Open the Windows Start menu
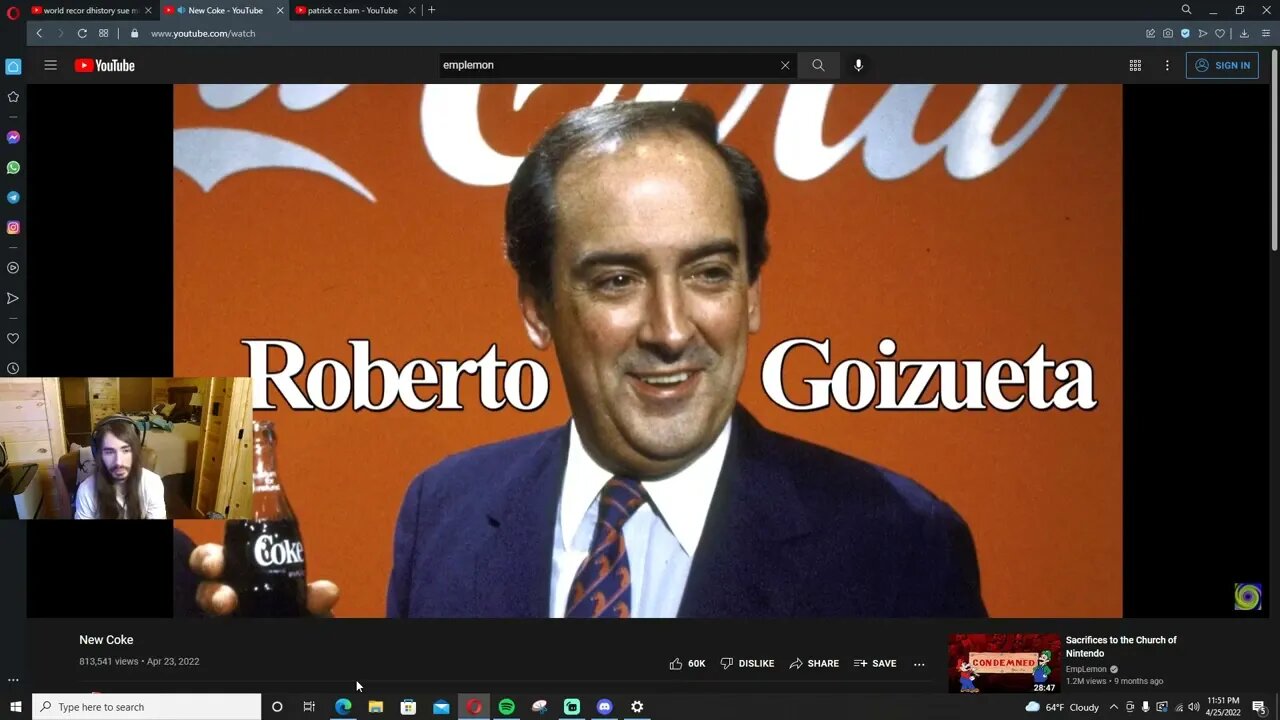1280x720 pixels. (x=15, y=707)
